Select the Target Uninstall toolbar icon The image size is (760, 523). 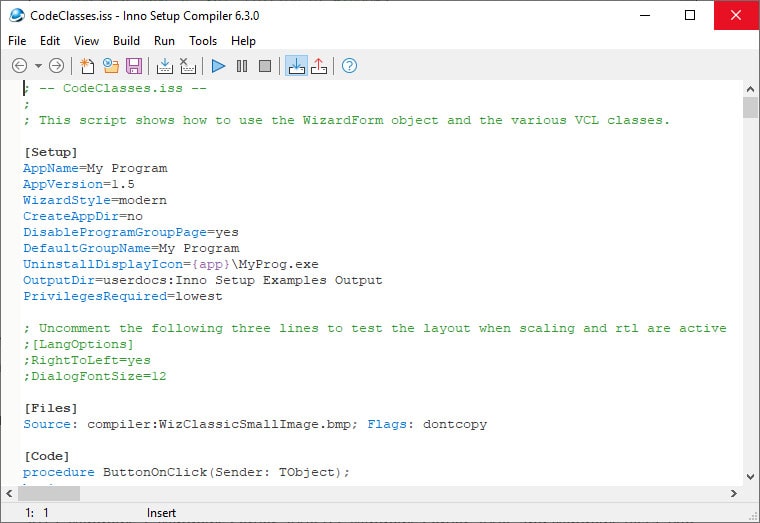pyautogui.click(x=319, y=65)
